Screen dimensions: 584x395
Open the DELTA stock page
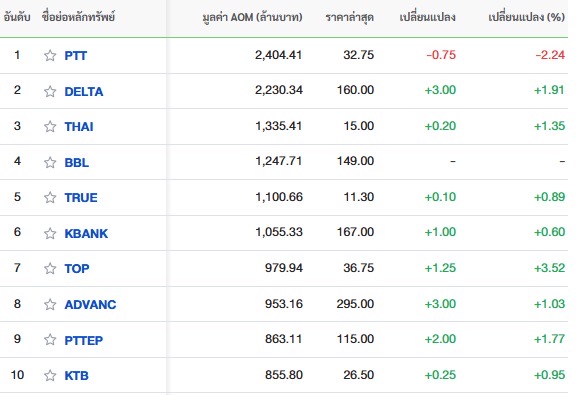84,91
